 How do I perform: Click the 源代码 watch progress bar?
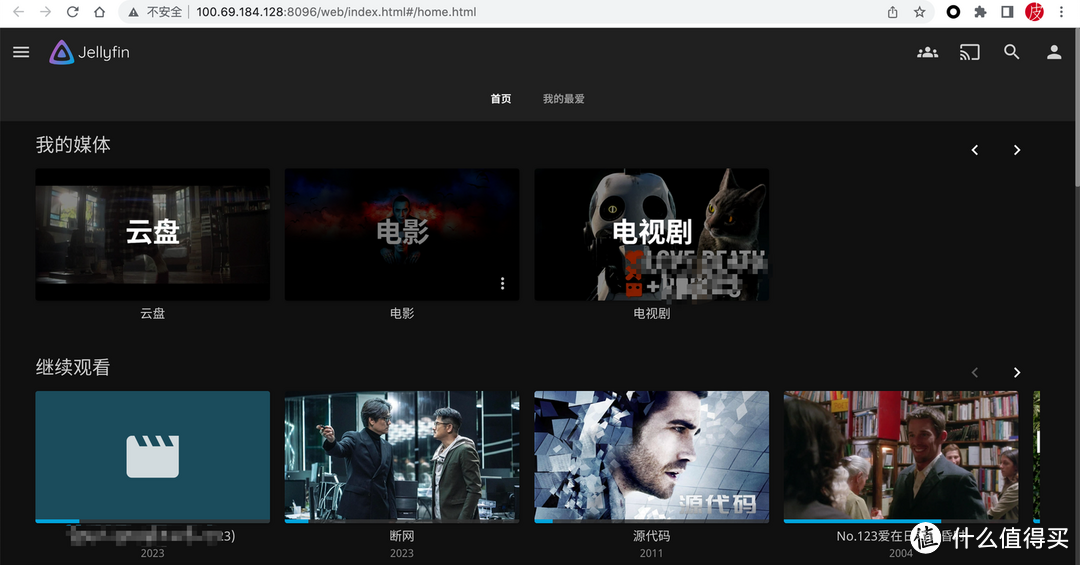tap(652, 521)
